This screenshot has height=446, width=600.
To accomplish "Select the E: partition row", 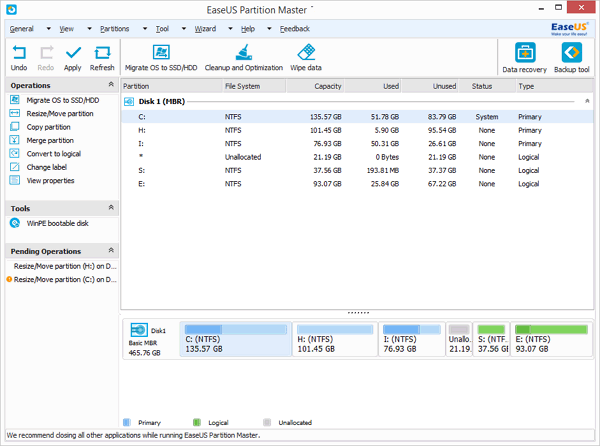I will [x=357, y=184].
